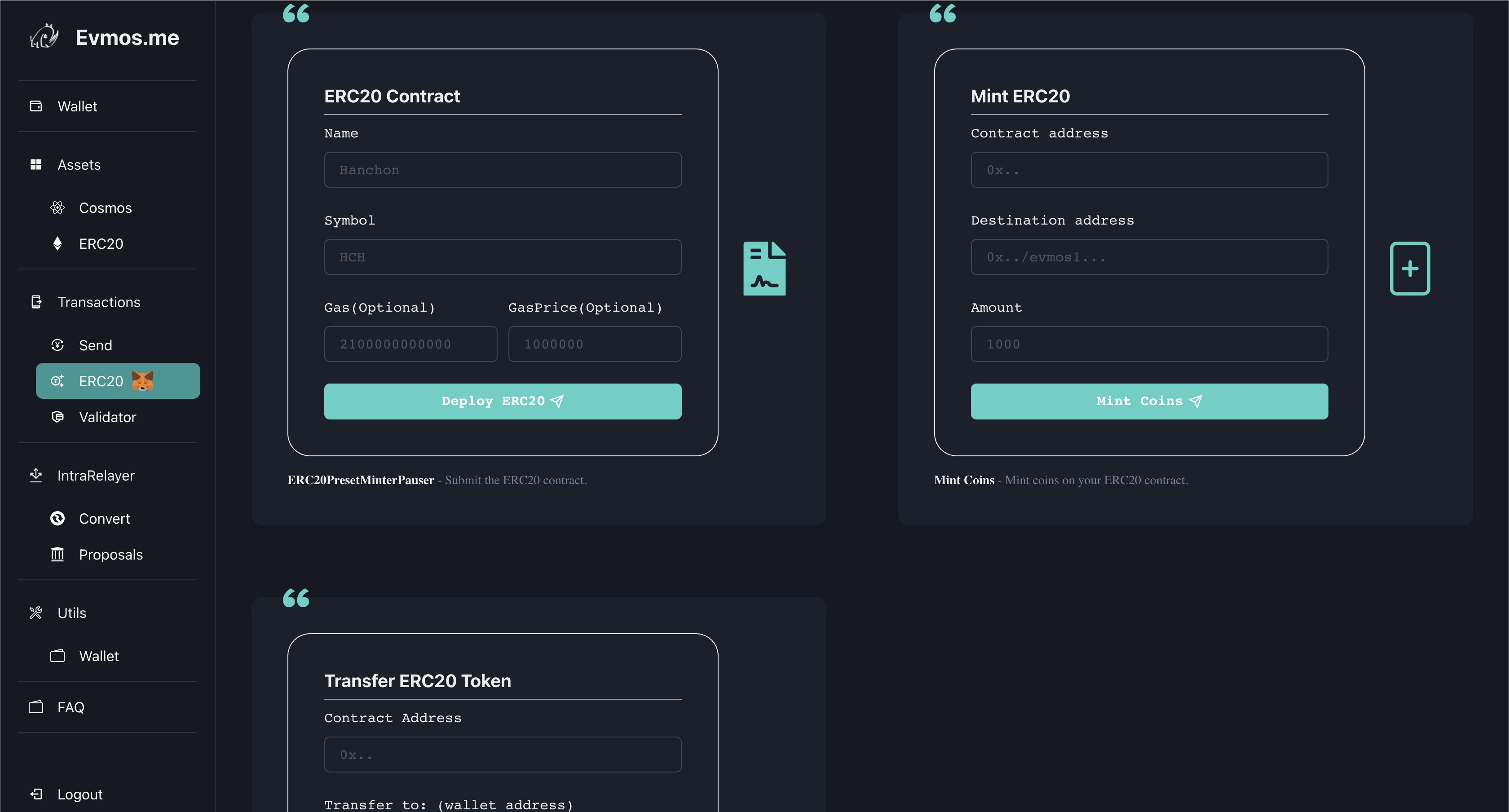Click the Proposals building icon

tap(57, 554)
